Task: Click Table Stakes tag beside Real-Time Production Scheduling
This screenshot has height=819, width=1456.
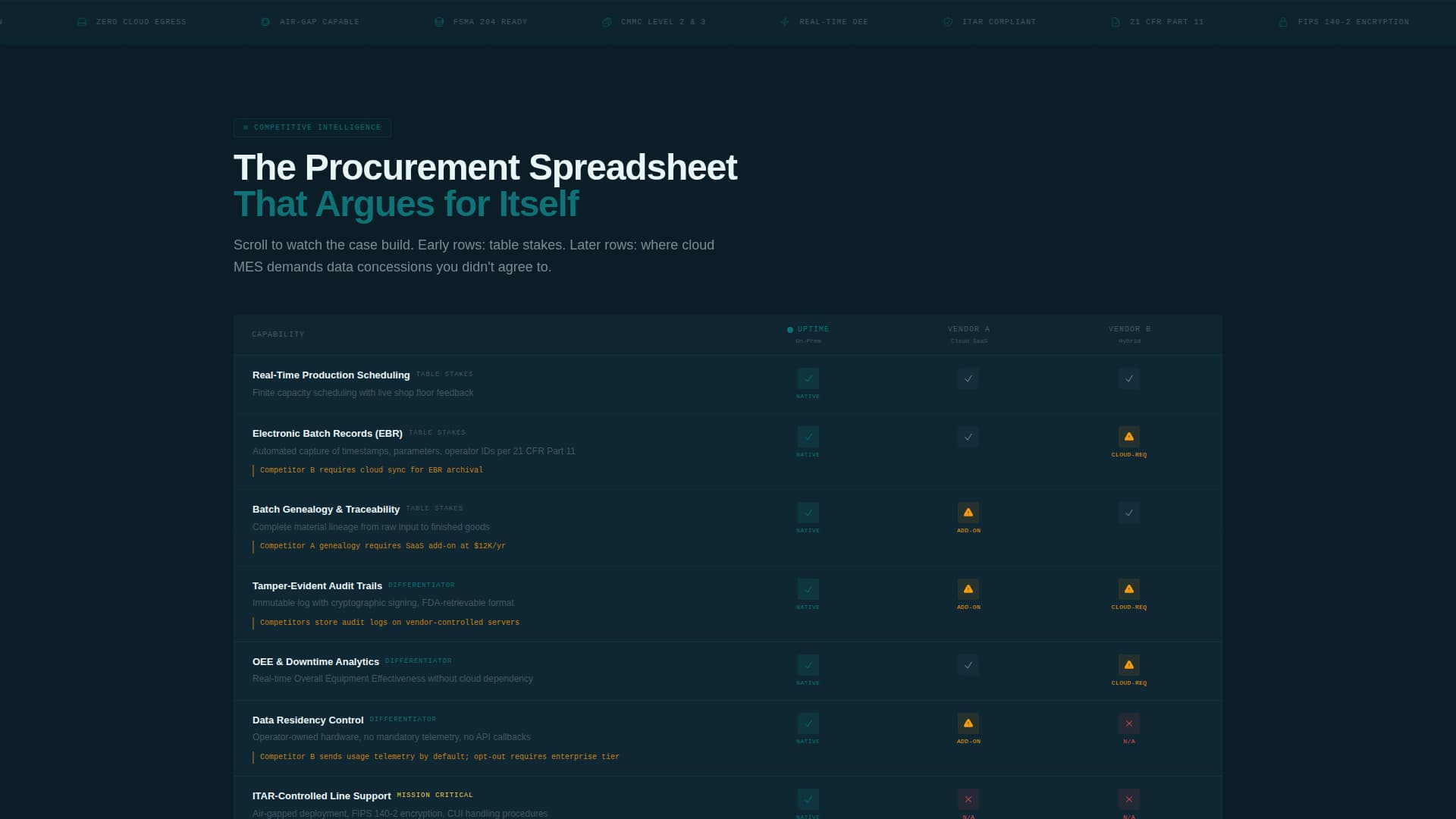Action: [x=444, y=374]
